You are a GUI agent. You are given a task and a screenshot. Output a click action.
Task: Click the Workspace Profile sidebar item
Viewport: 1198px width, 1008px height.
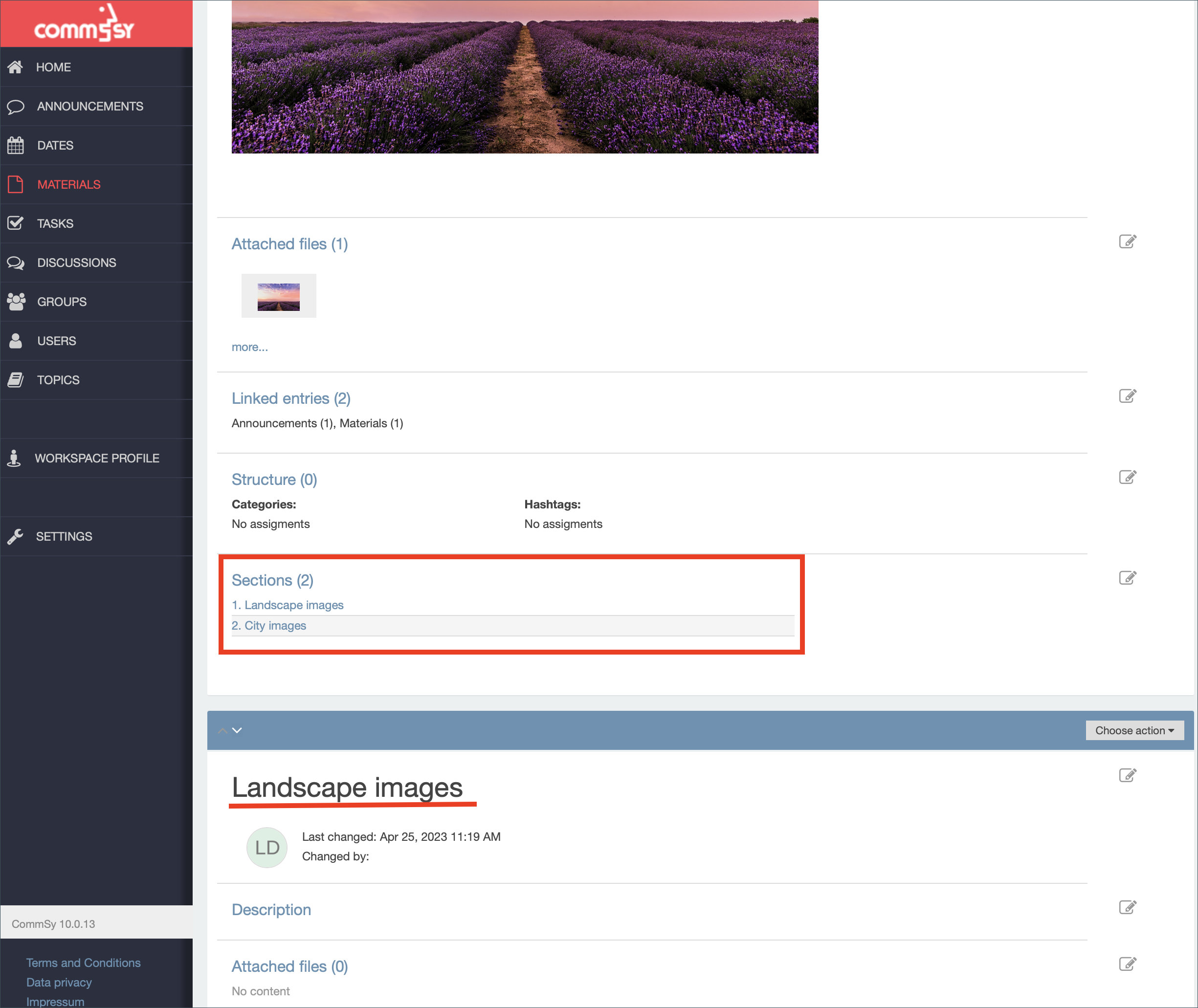[98, 458]
